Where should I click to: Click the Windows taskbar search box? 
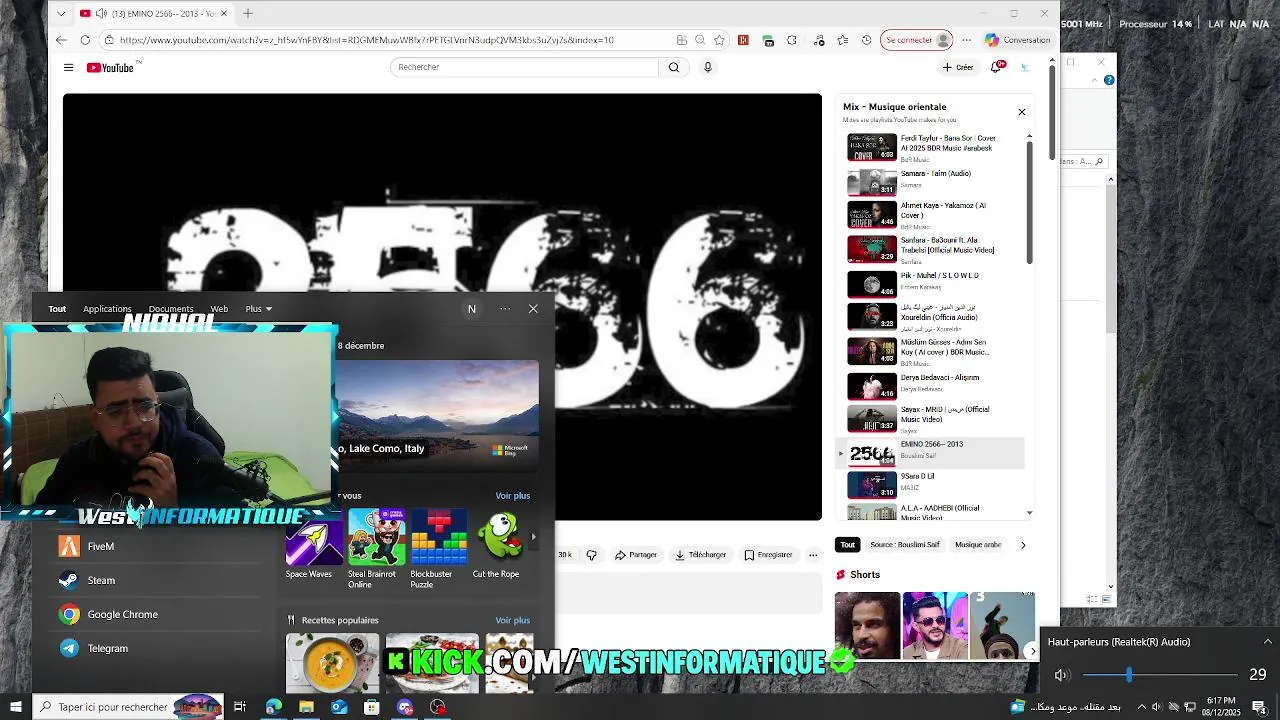128,707
